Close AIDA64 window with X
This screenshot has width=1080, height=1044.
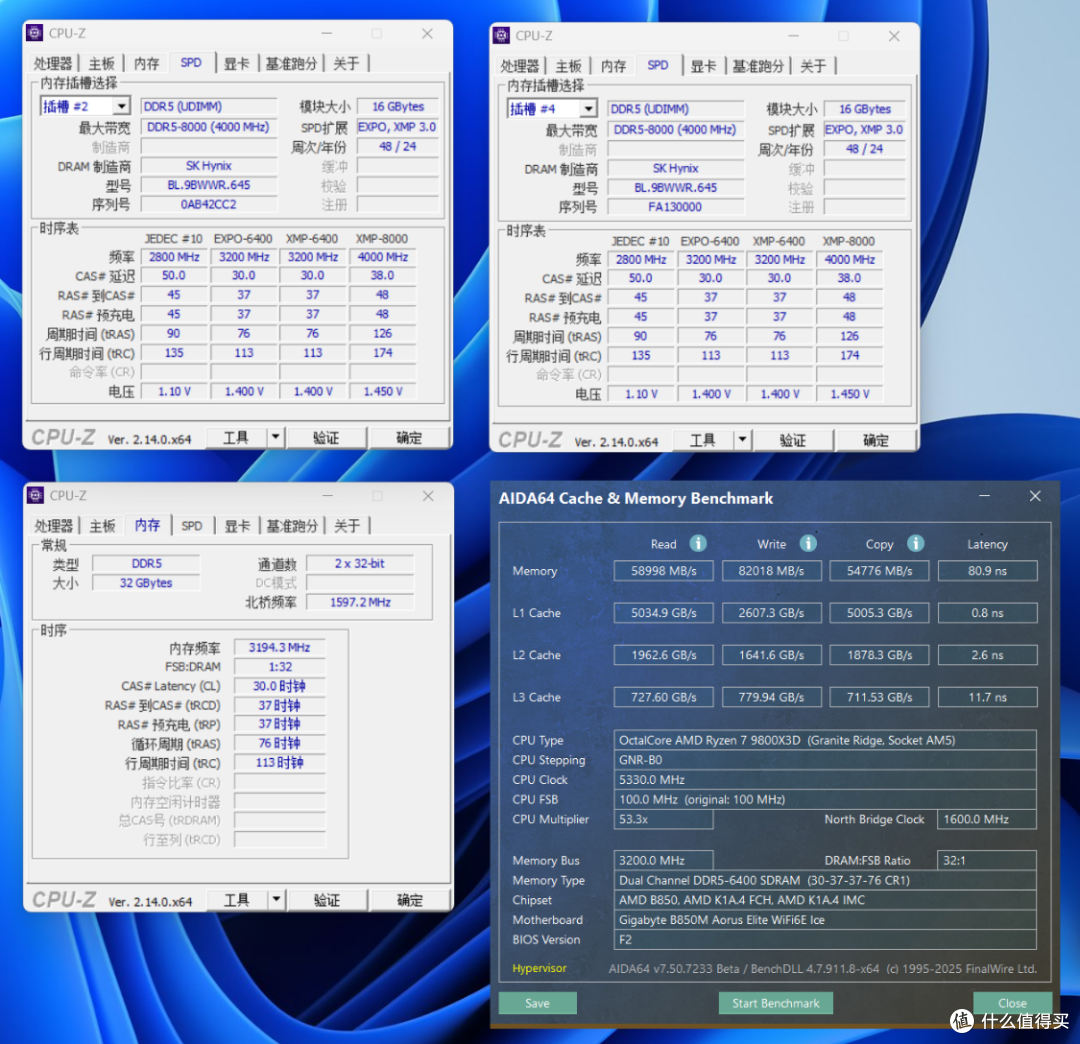point(1035,496)
